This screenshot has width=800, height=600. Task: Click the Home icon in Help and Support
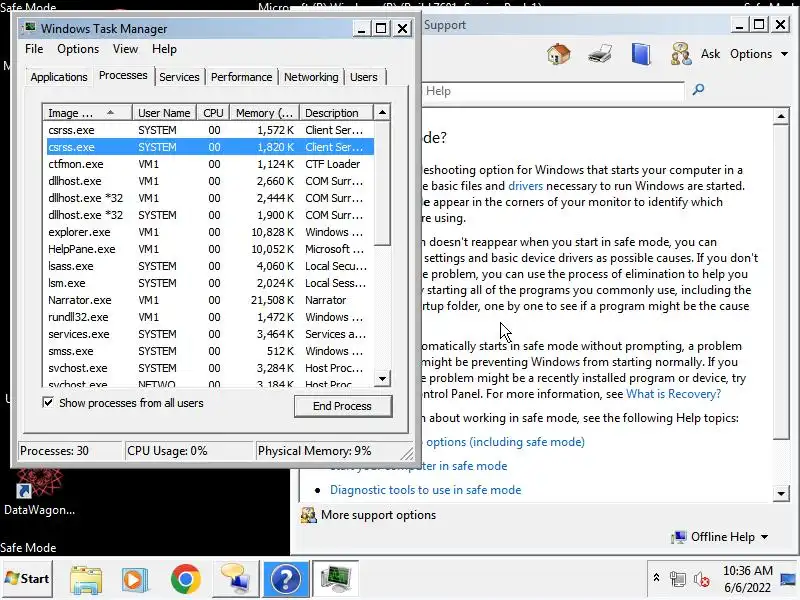[x=558, y=54]
